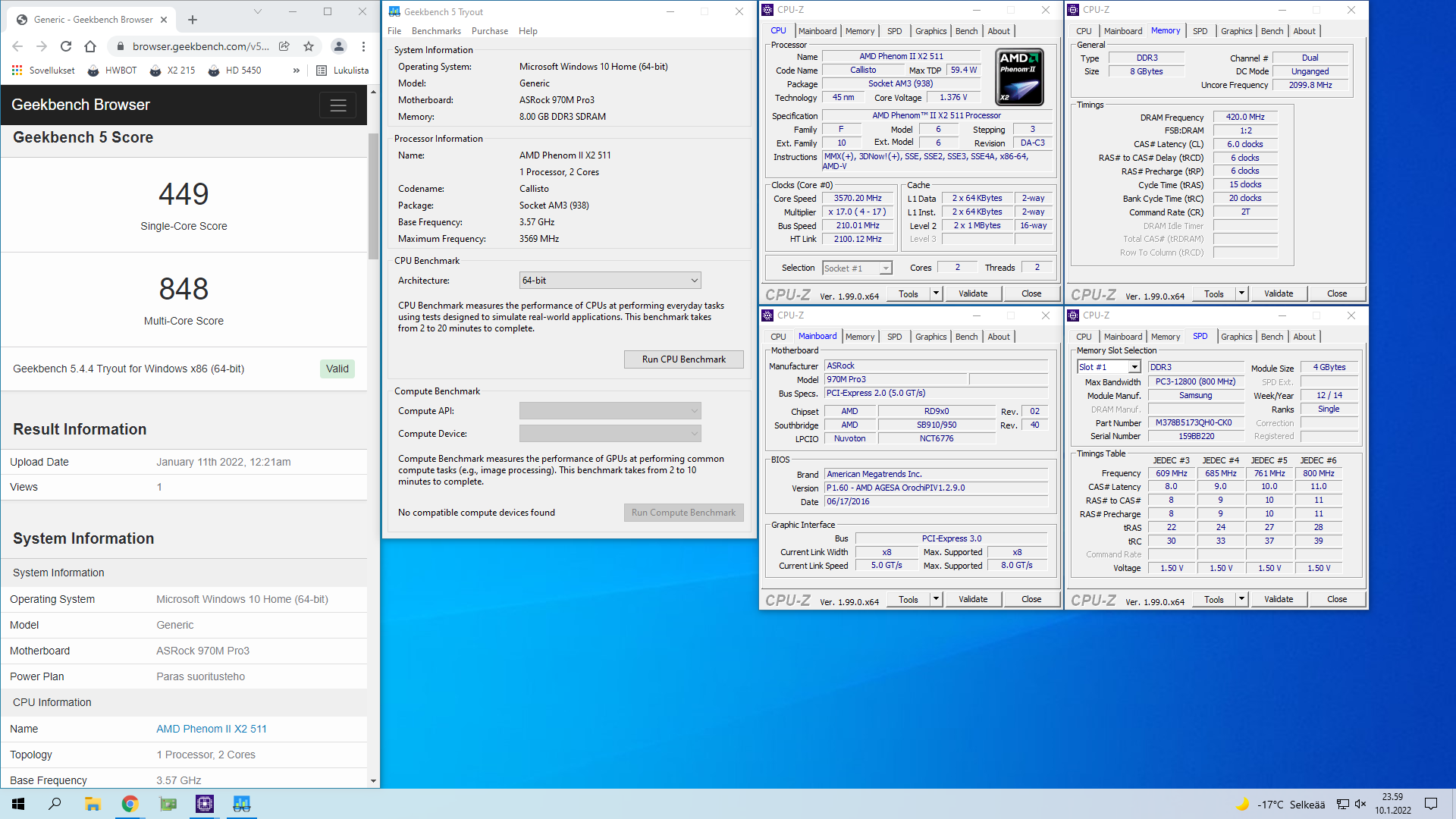This screenshot has height=819, width=1456.
Task: Open Windows search from taskbar
Action: pos(55,804)
